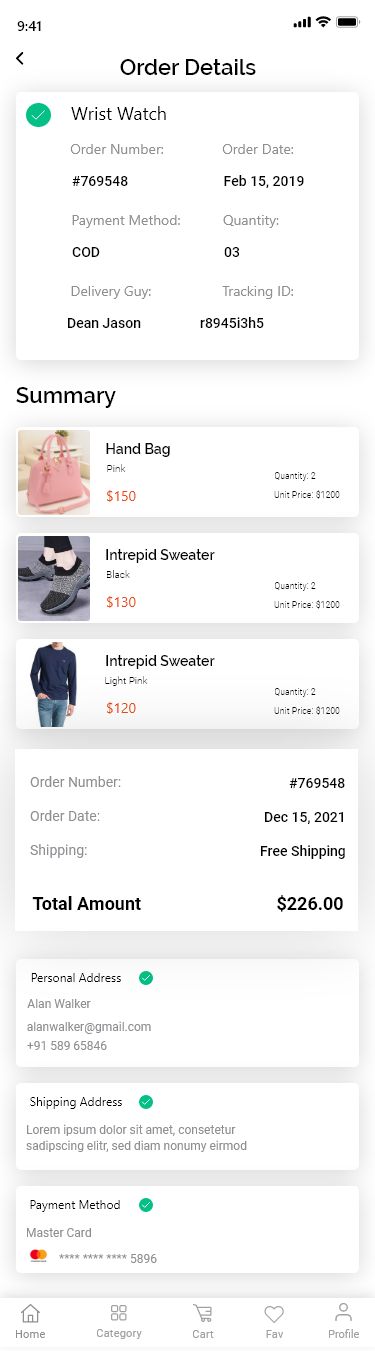Open the black shoes product thumbnail
The image size is (375, 1351).
[x=54, y=578]
